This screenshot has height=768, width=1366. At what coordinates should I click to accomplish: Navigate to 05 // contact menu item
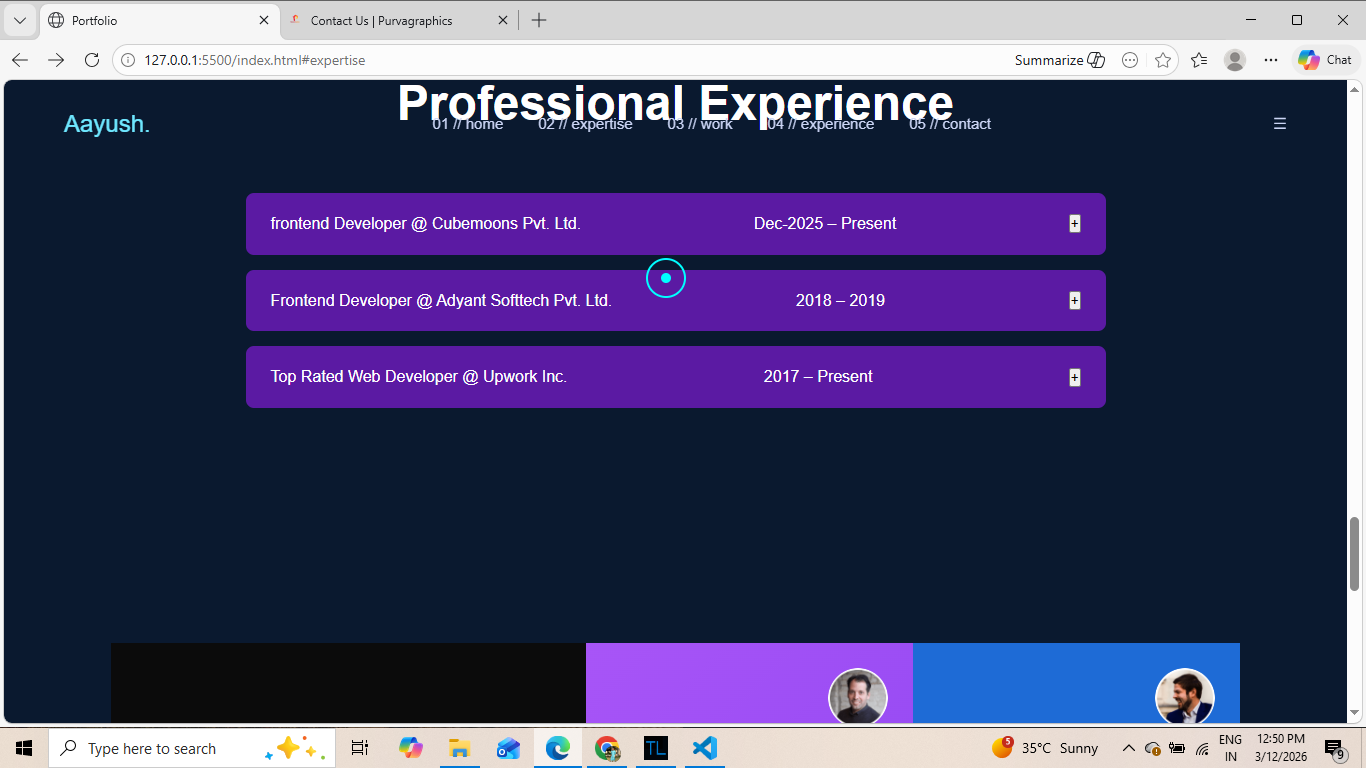(949, 124)
